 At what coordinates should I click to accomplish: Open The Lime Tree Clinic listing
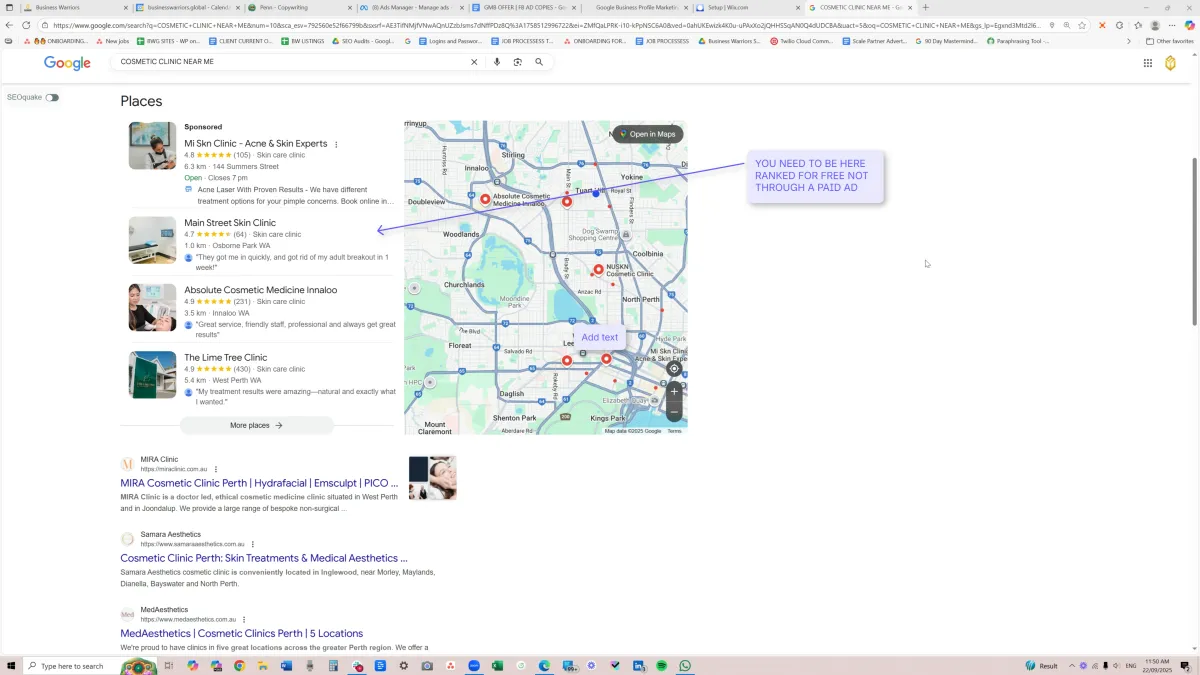pyautogui.click(x=226, y=357)
